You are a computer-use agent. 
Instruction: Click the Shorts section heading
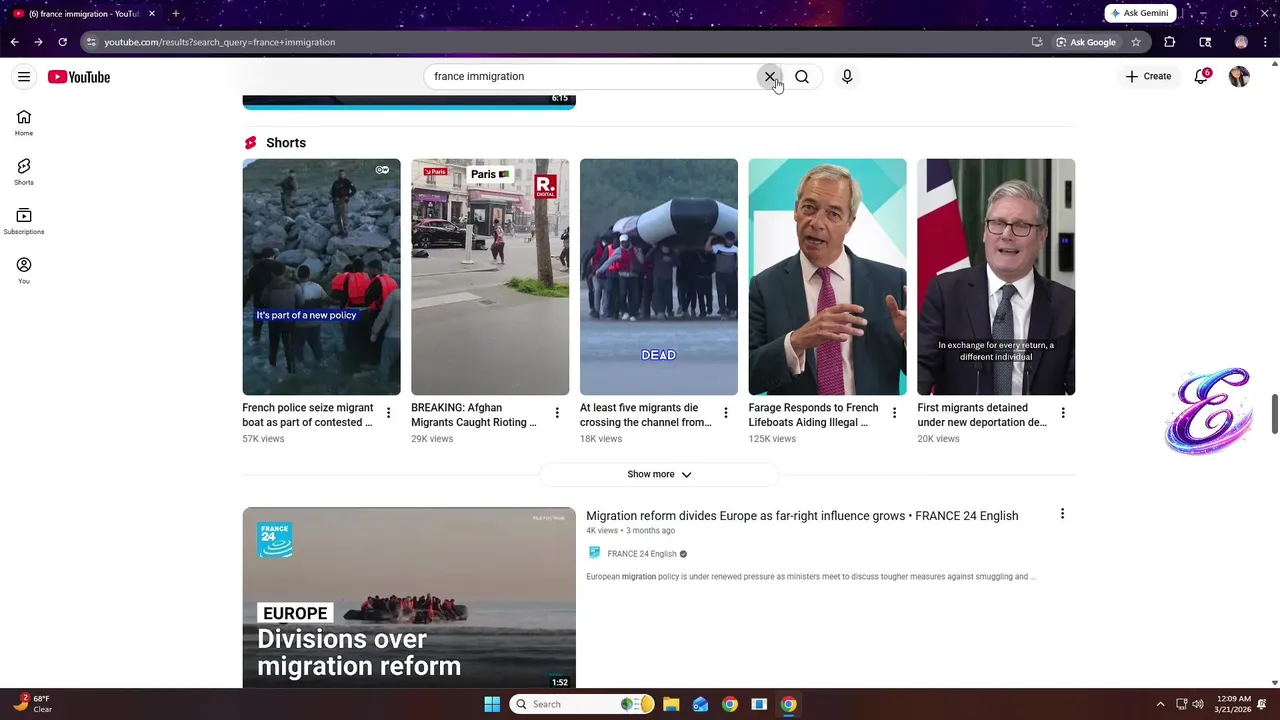(x=286, y=143)
